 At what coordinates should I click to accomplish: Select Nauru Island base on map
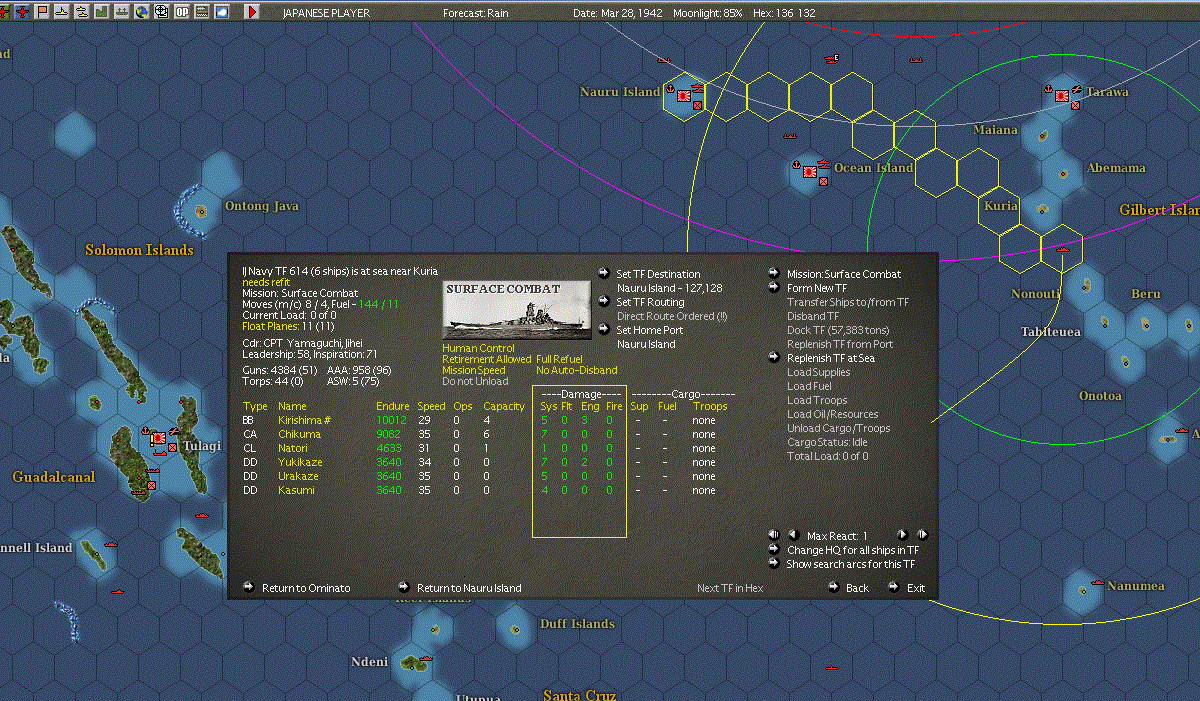point(685,96)
